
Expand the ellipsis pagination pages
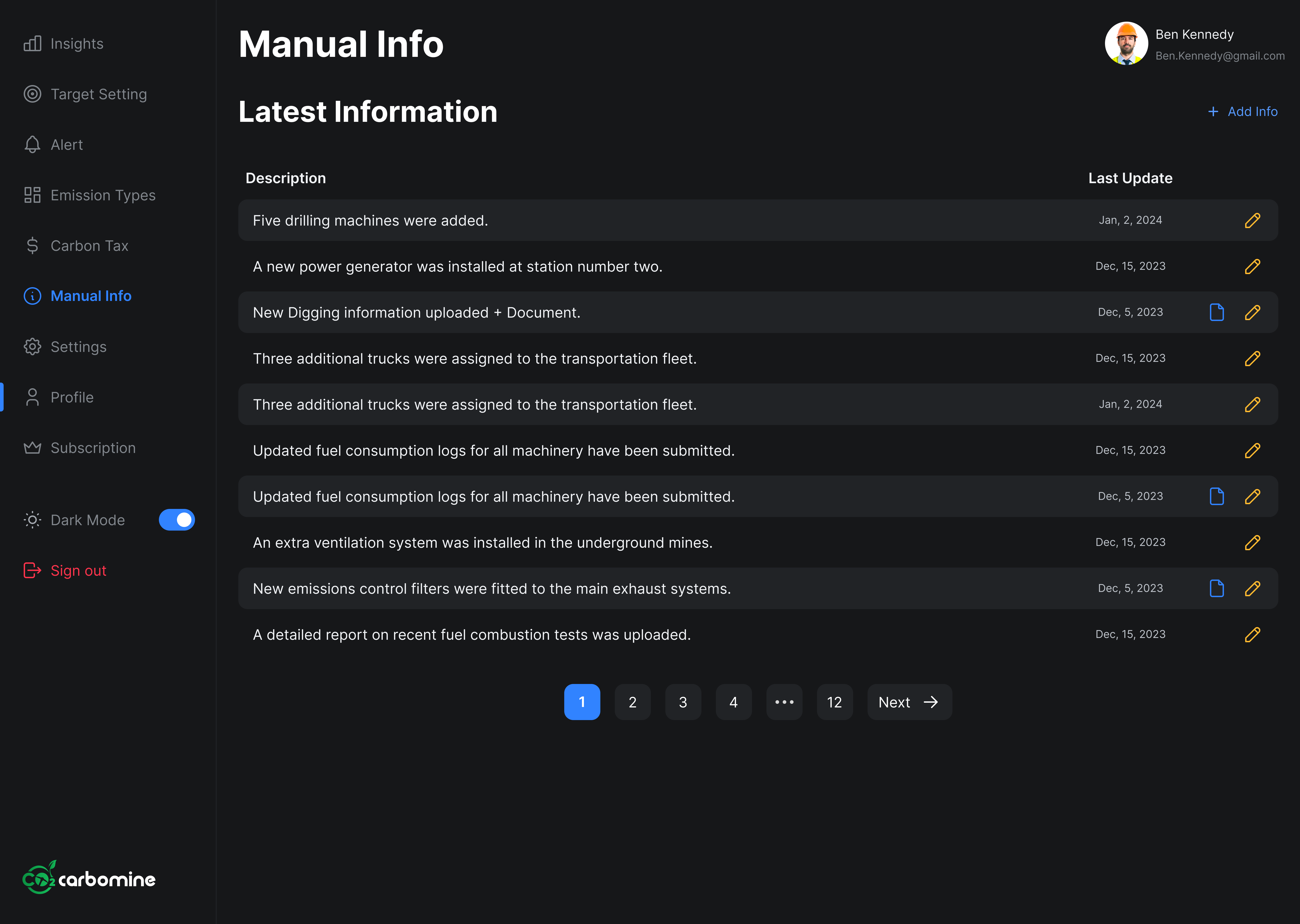(784, 702)
